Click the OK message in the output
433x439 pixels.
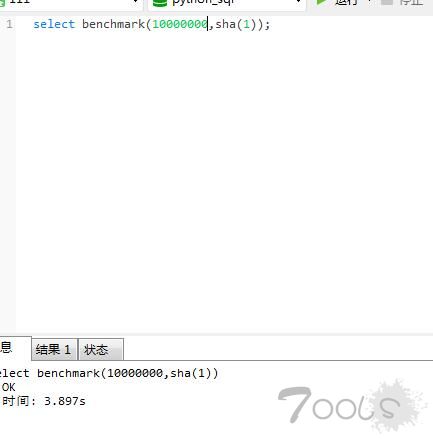pos(8,387)
